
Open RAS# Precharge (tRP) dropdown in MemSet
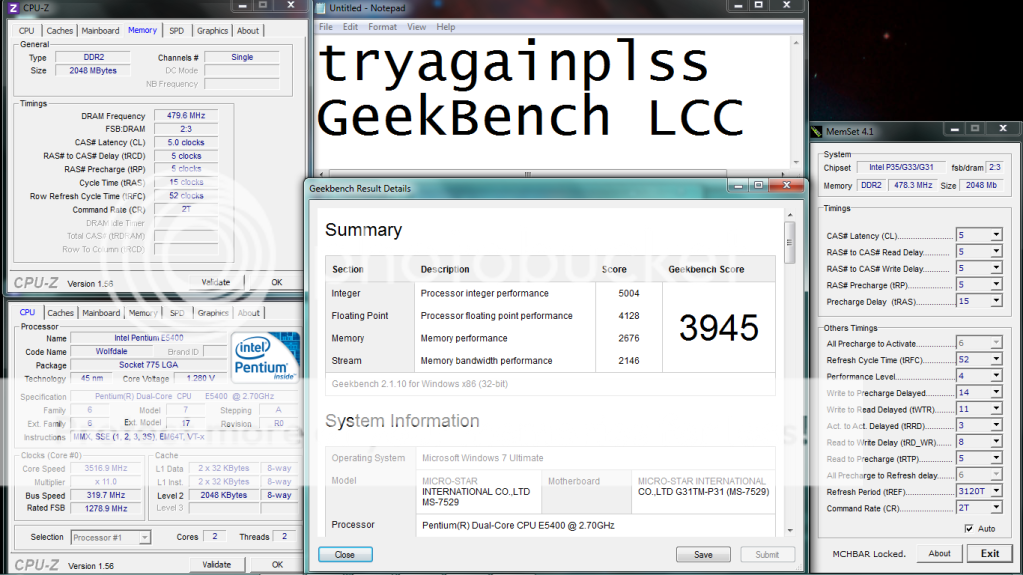tap(996, 285)
